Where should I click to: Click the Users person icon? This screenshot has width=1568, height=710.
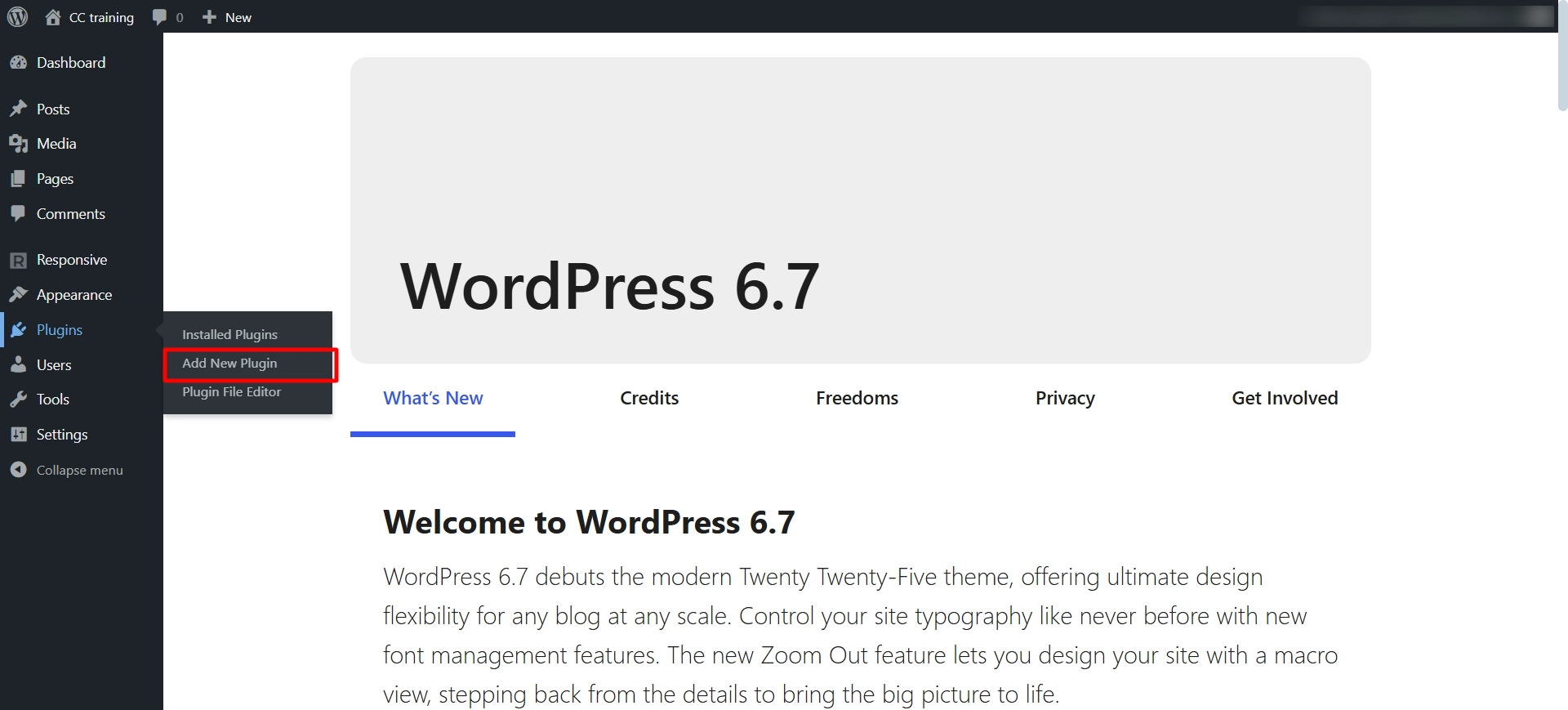pyautogui.click(x=18, y=365)
